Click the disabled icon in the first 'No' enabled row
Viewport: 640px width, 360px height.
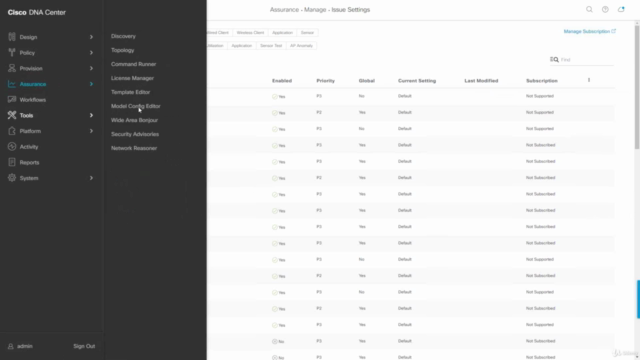point(275,342)
